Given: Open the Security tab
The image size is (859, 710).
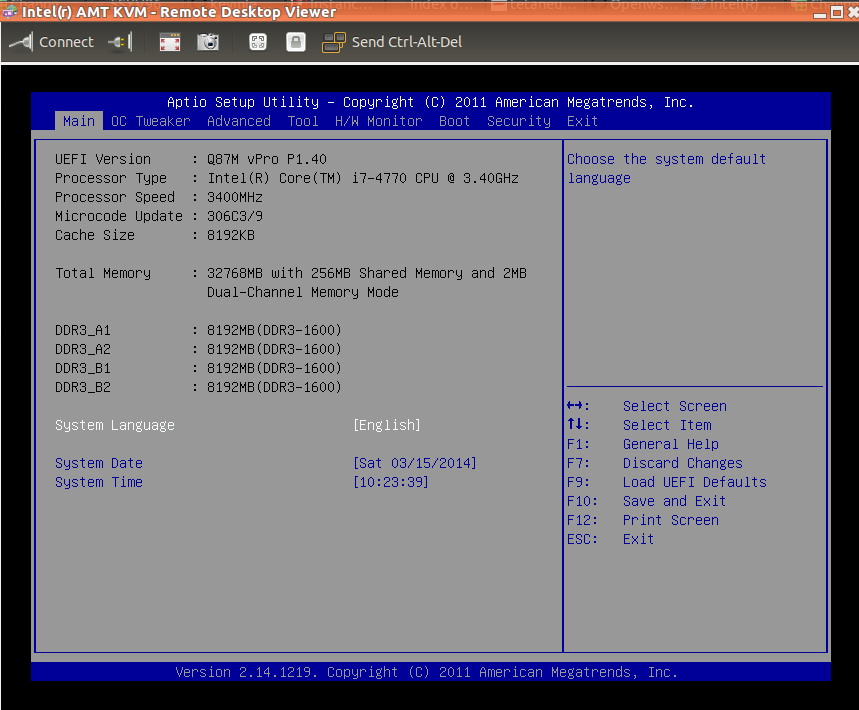Looking at the screenshot, I should click(x=519, y=121).
